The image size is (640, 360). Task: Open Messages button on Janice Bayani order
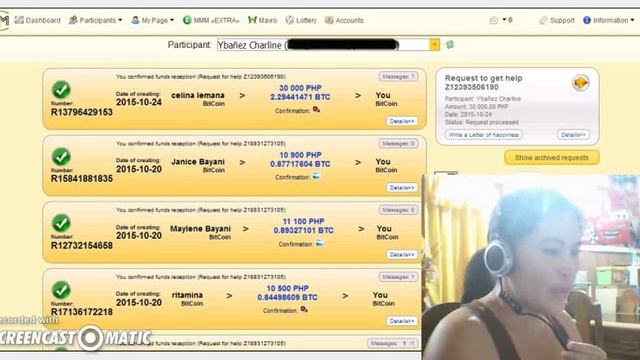click(x=398, y=143)
